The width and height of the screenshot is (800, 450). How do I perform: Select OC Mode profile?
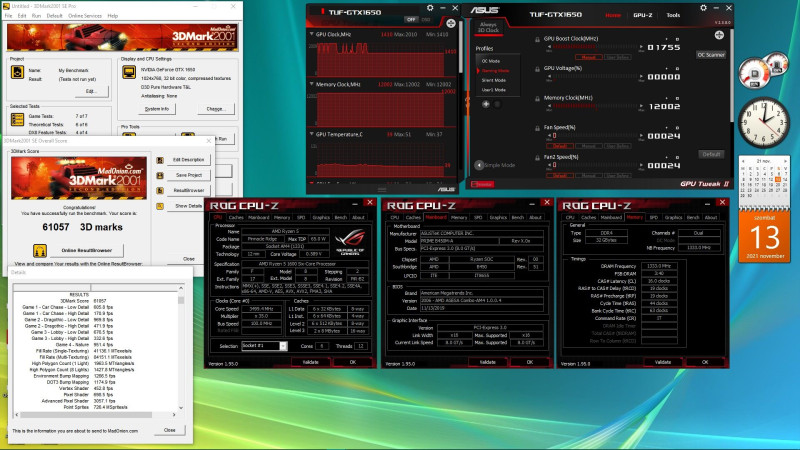click(x=491, y=61)
